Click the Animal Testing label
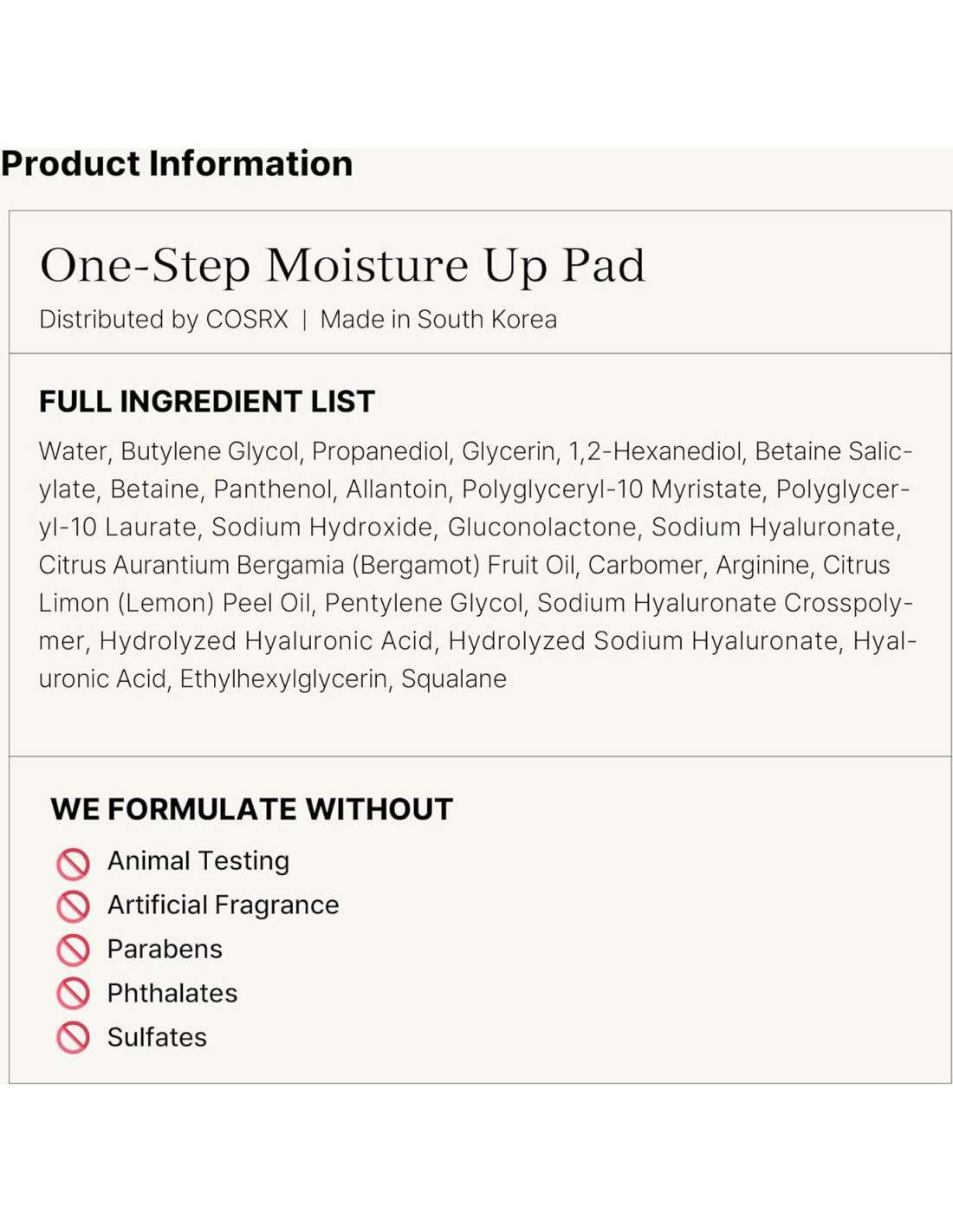Viewport: 953px width, 1232px height. point(198,861)
